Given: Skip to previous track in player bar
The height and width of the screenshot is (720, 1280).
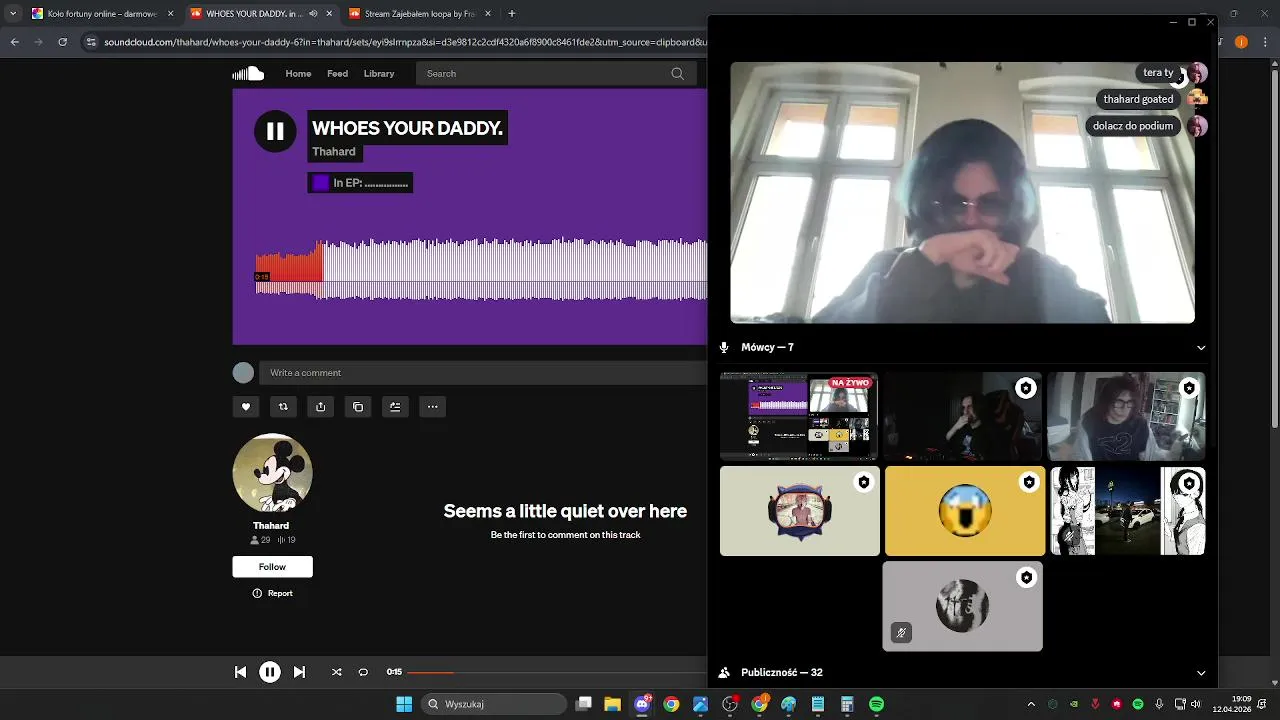Looking at the screenshot, I should tap(240, 672).
